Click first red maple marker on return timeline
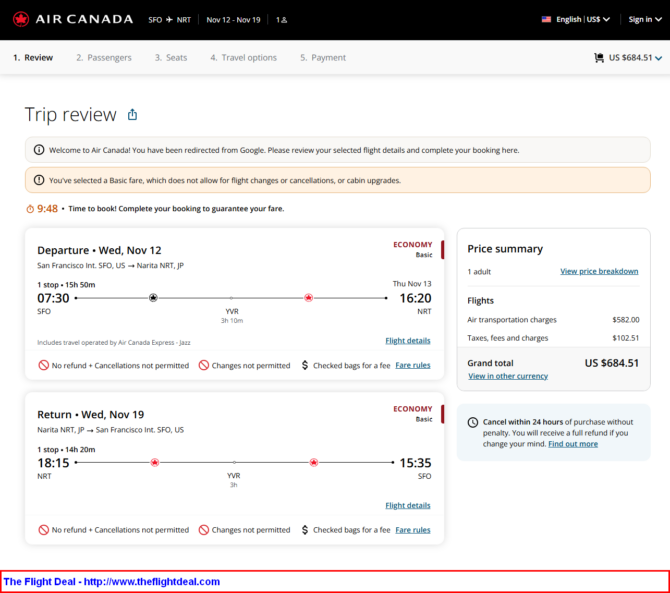The image size is (670, 593). (155, 462)
